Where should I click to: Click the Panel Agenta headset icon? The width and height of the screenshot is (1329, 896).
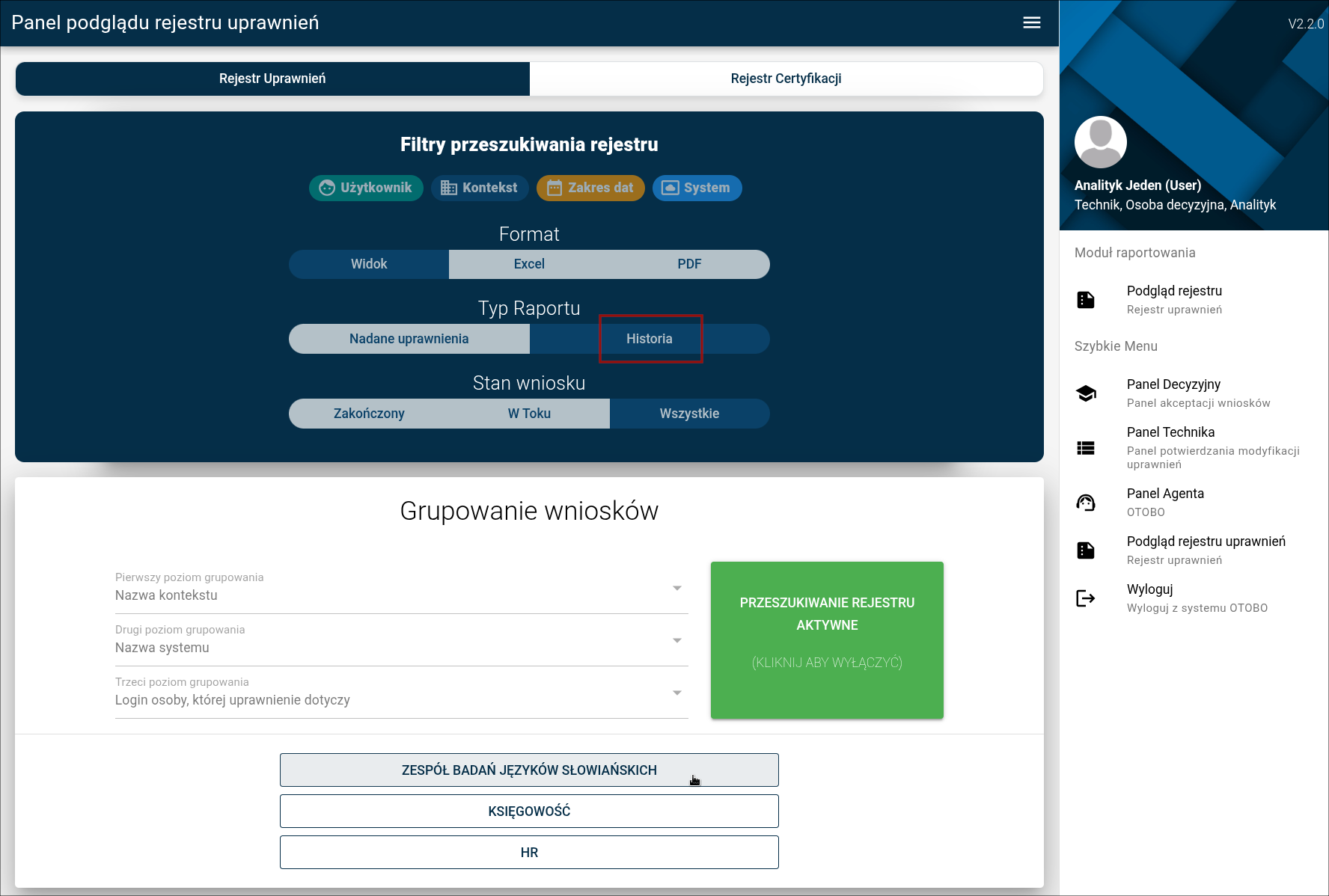click(1085, 503)
